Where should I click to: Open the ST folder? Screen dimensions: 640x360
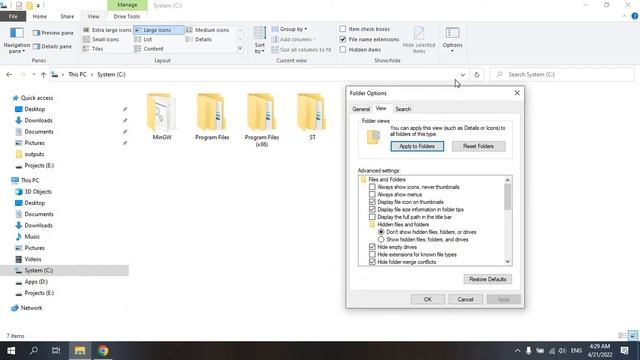[x=312, y=117]
